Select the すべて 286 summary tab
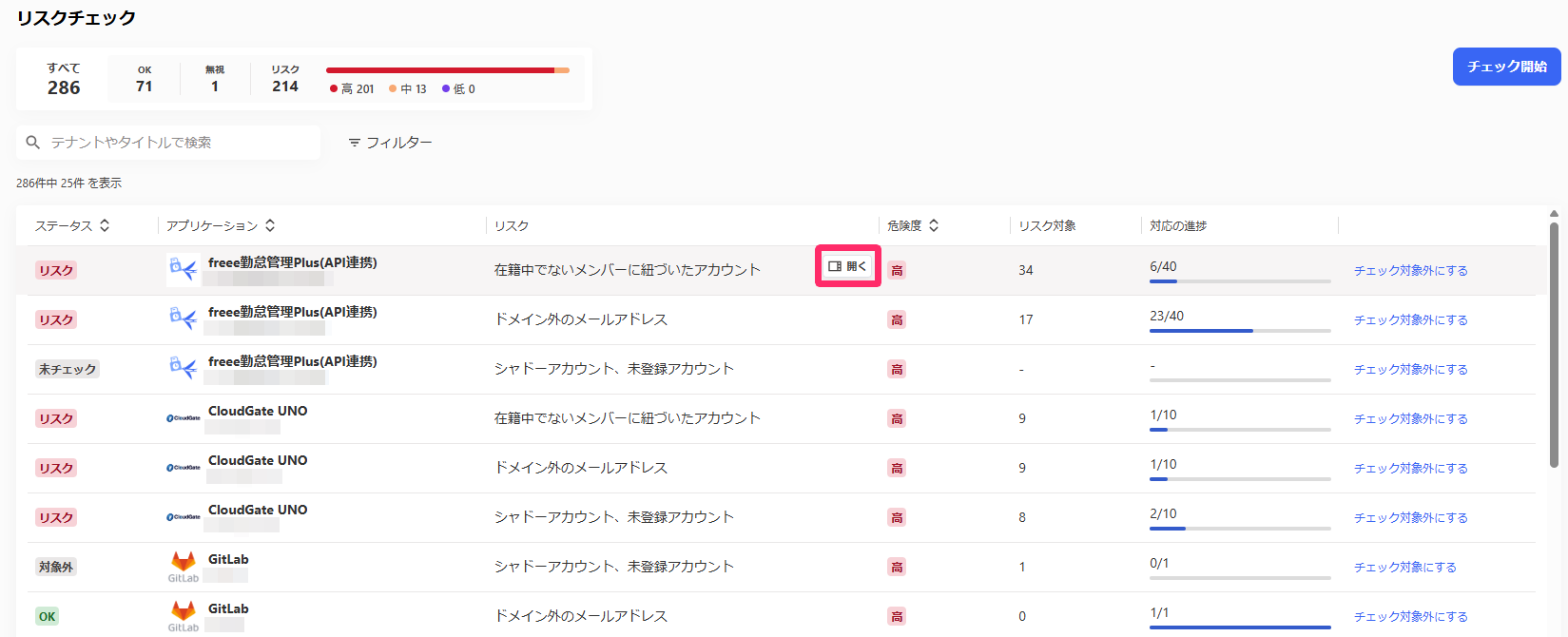The width and height of the screenshot is (1568, 637). pyautogui.click(x=64, y=79)
